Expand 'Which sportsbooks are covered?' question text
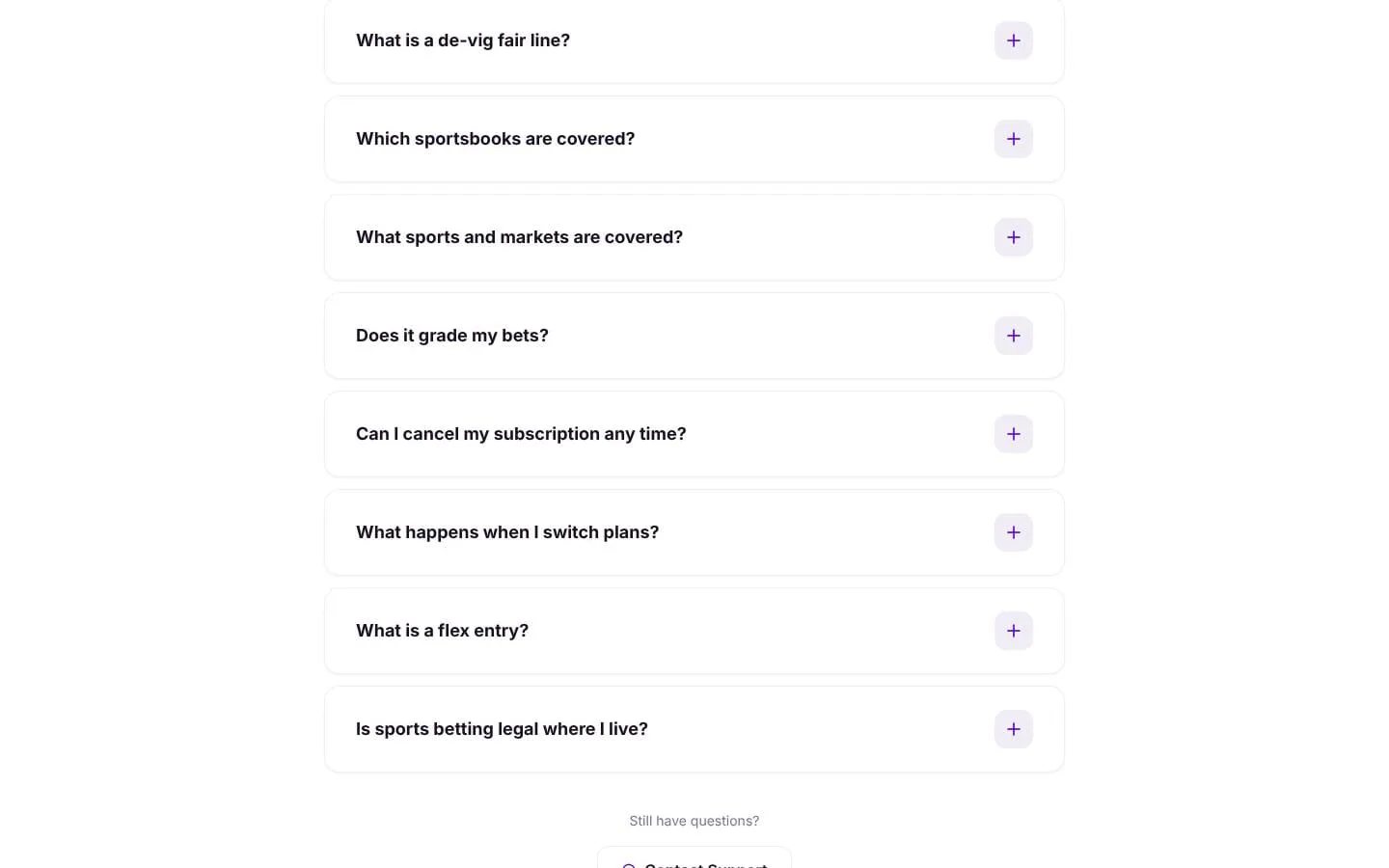1389x868 pixels. (495, 139)
